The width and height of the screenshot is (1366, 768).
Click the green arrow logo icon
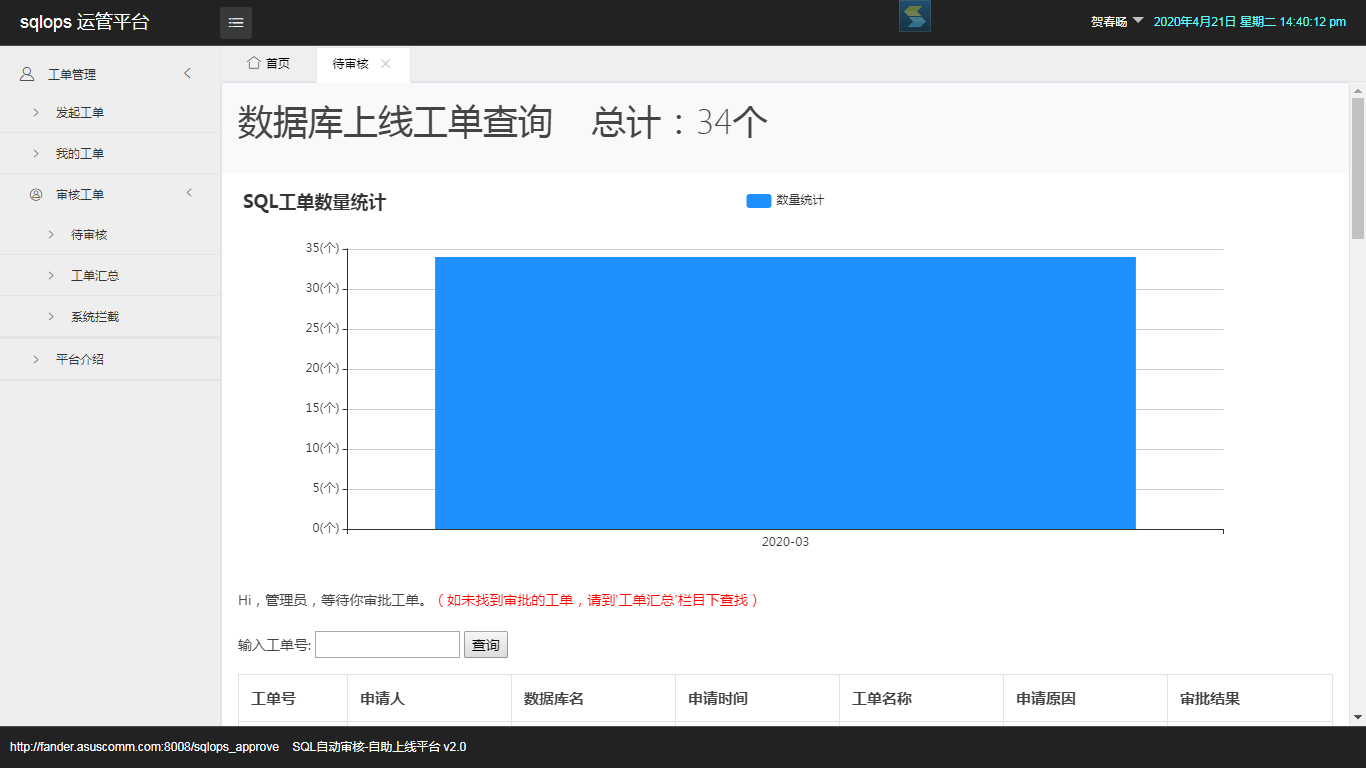pos(914,16)
